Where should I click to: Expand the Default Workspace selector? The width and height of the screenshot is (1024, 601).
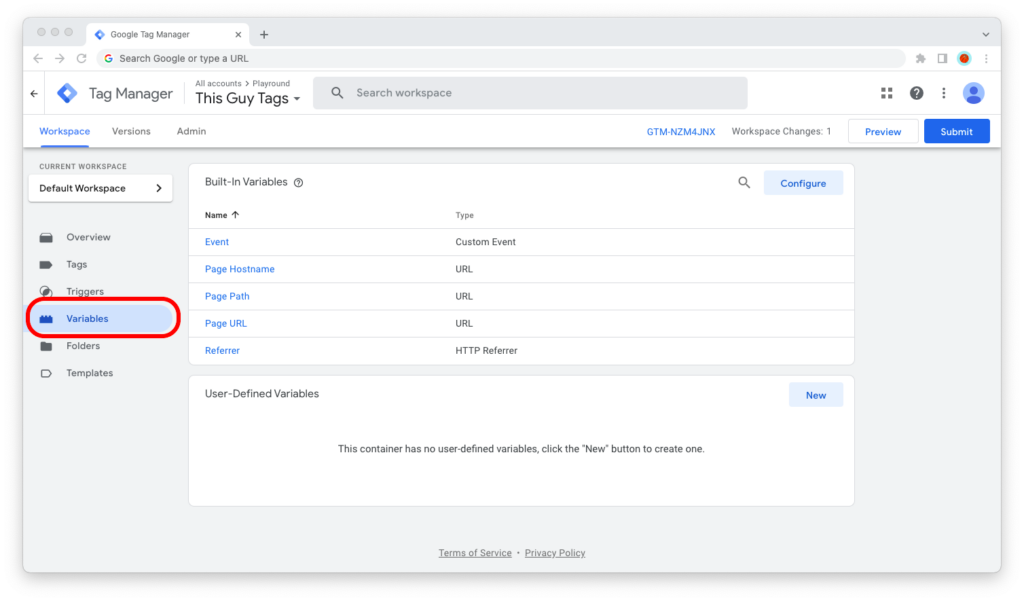click(101, 188)
